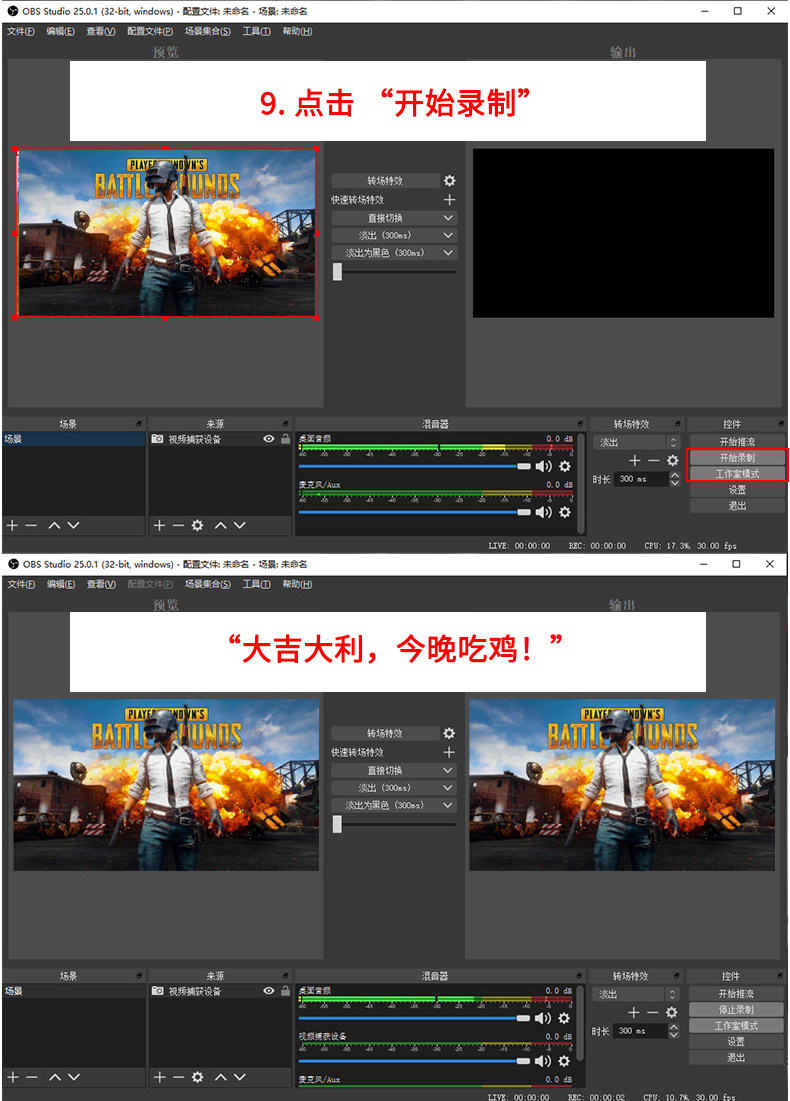This screenshot has height=1101, width=790.
Task: Open 工具(T) menu in upper OBS window
Action: tap(256, 32)
